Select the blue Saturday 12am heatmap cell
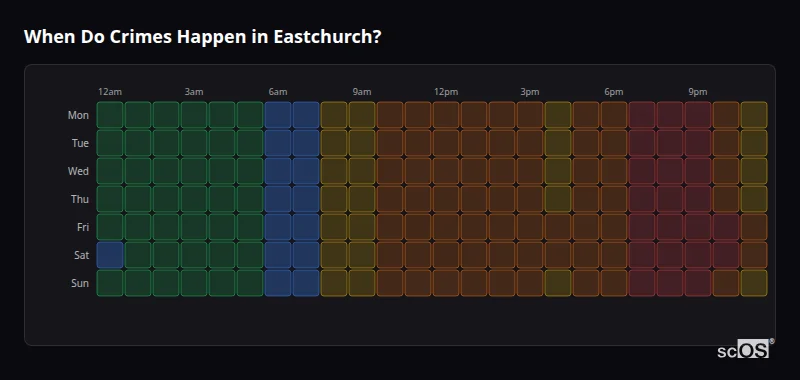 click(x=110, y=255)
